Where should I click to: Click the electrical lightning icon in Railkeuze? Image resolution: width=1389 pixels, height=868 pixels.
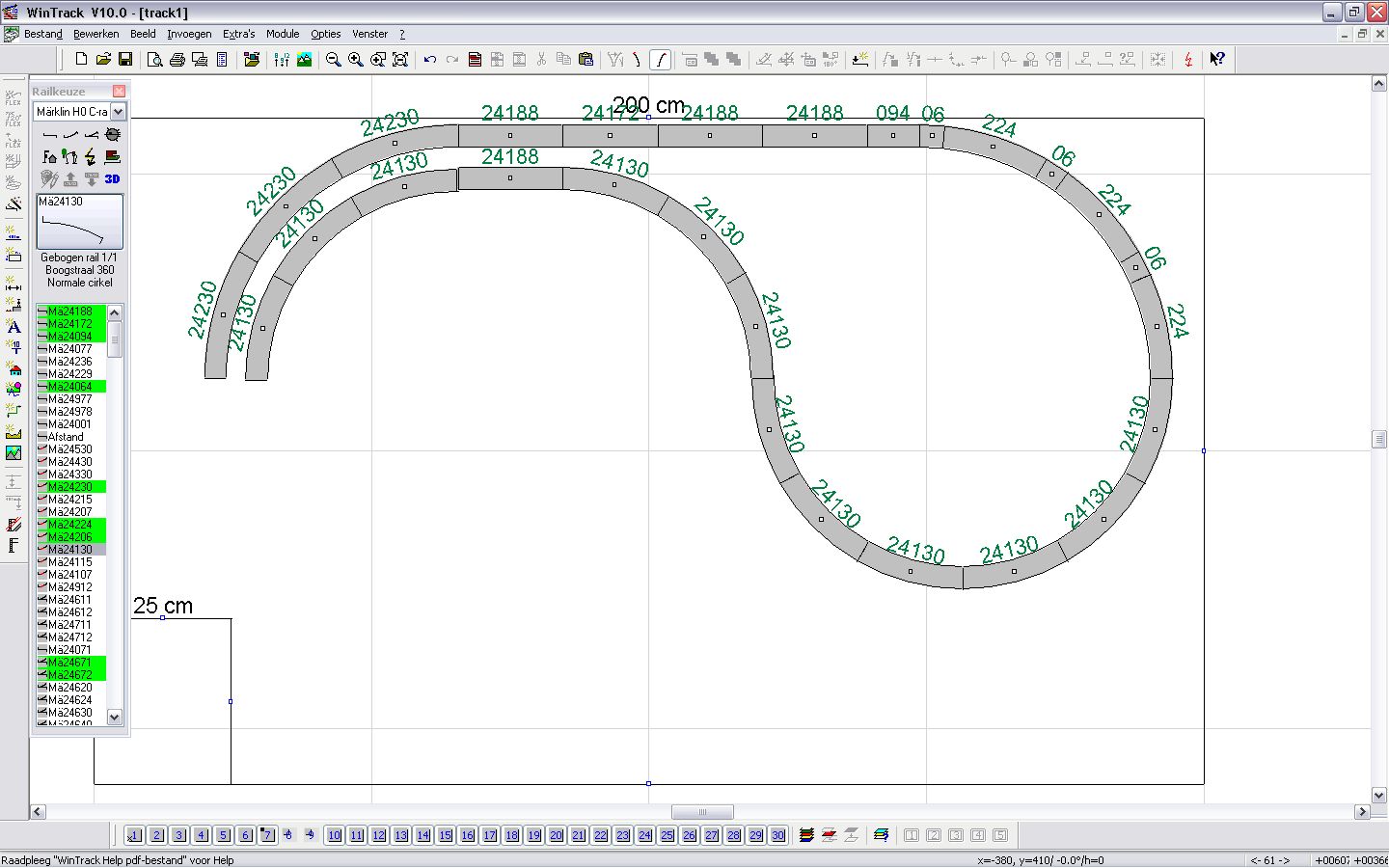(91, 156)
